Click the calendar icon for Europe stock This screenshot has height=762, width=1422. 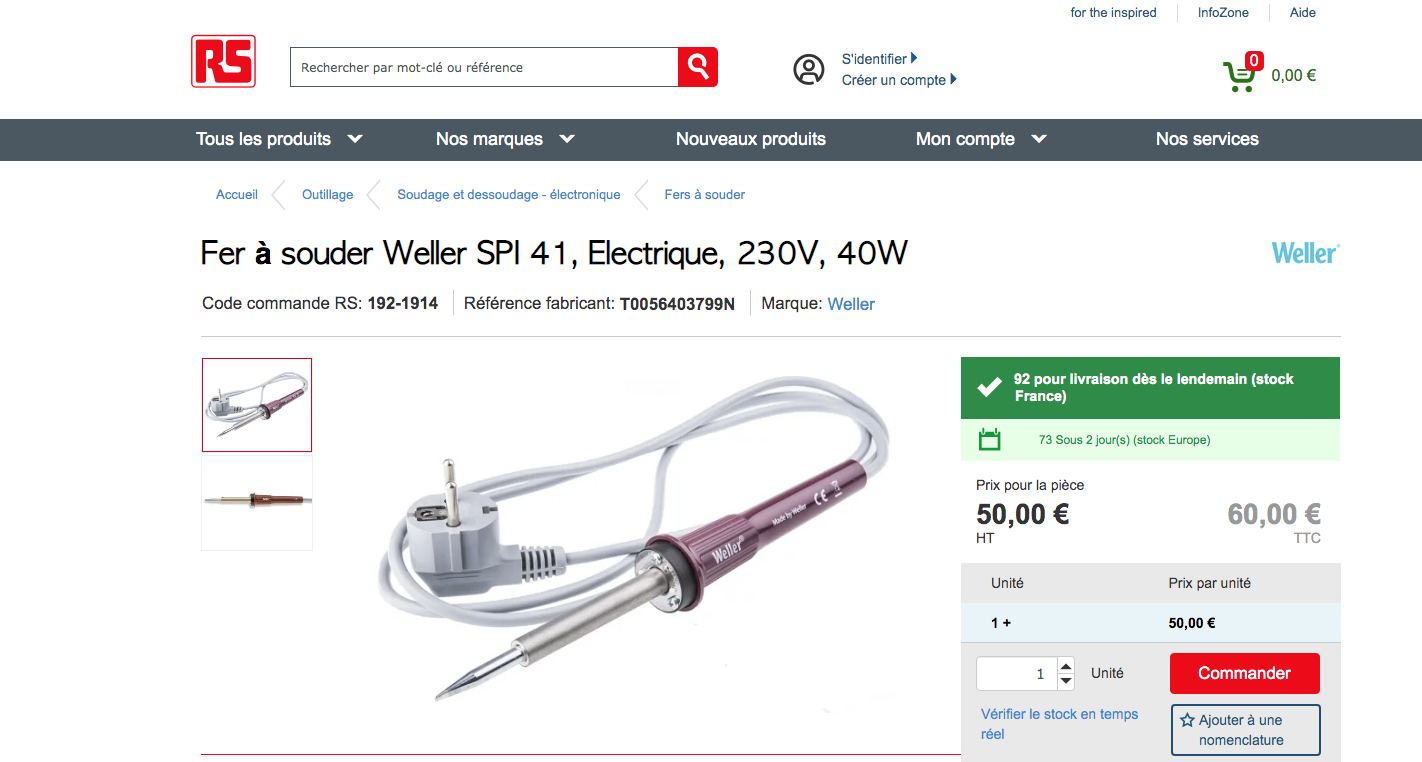tap(989, 439)
